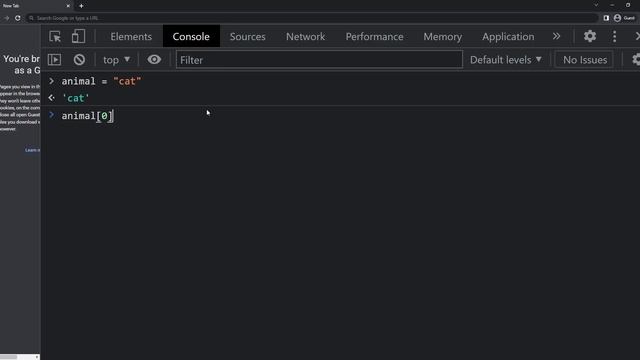The width and height of the screenshot is (640, 360).
Task: Open the top context dropdown
Action: point(116,60)
